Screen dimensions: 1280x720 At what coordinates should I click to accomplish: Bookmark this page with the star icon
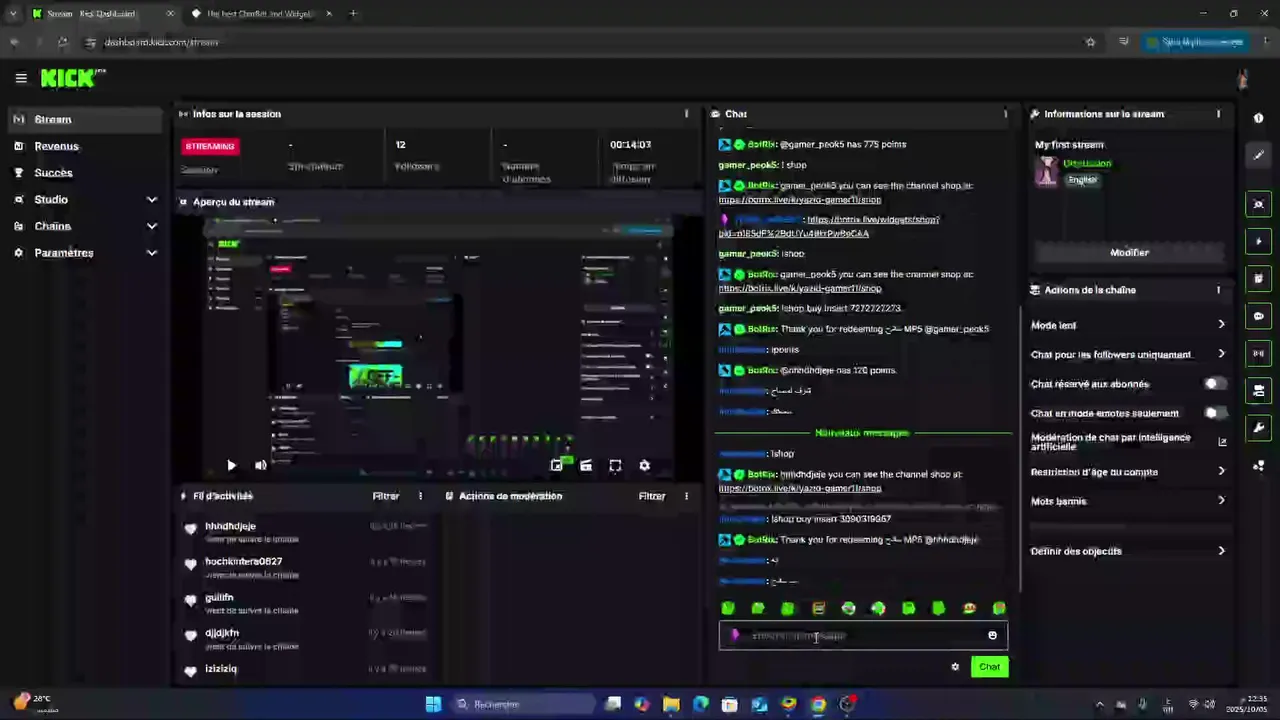[1090, 42]
